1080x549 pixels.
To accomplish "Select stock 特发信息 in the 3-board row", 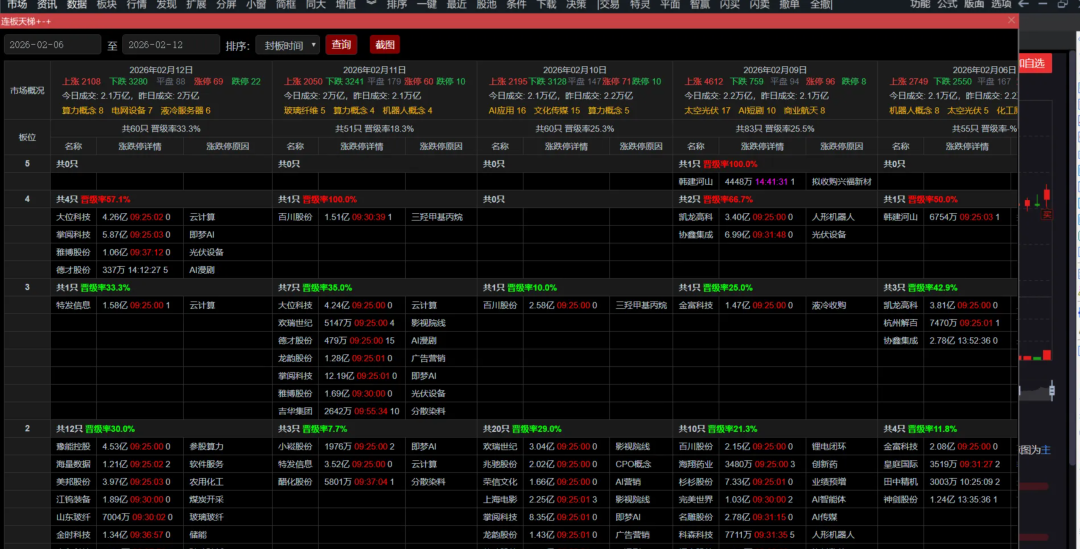I will tap(73, 305).
